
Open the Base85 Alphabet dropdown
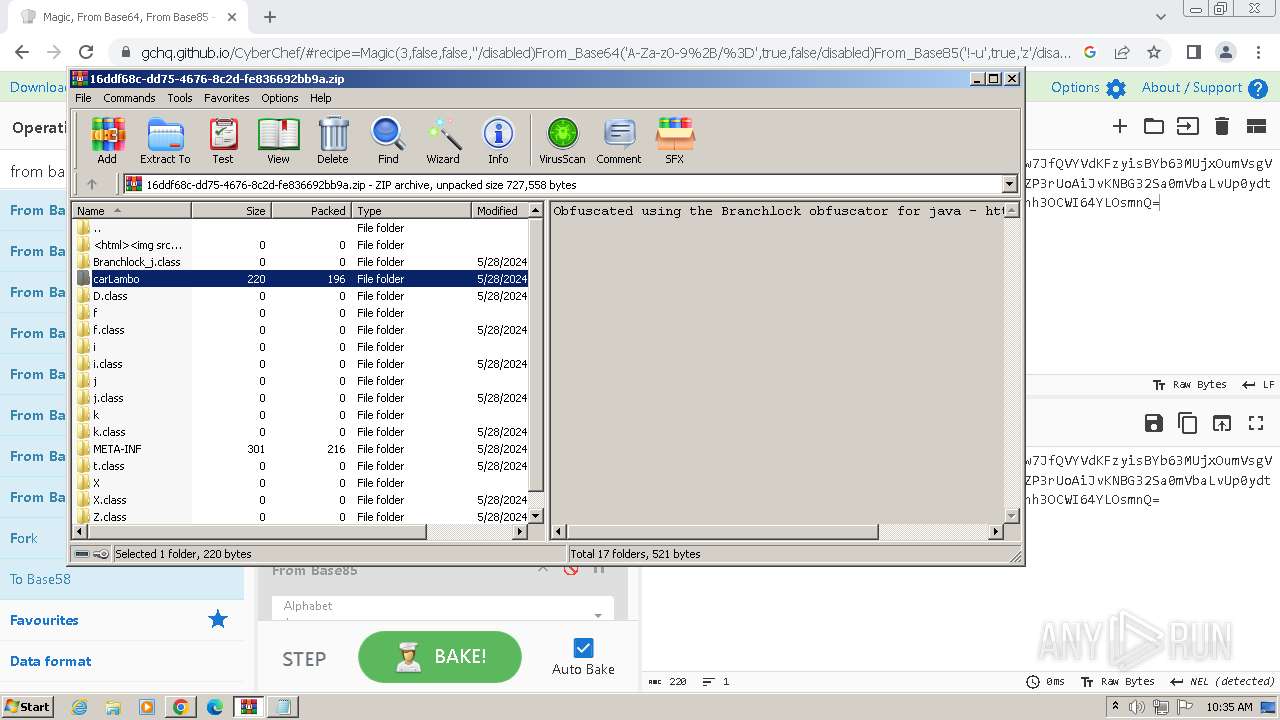point(598,613)
